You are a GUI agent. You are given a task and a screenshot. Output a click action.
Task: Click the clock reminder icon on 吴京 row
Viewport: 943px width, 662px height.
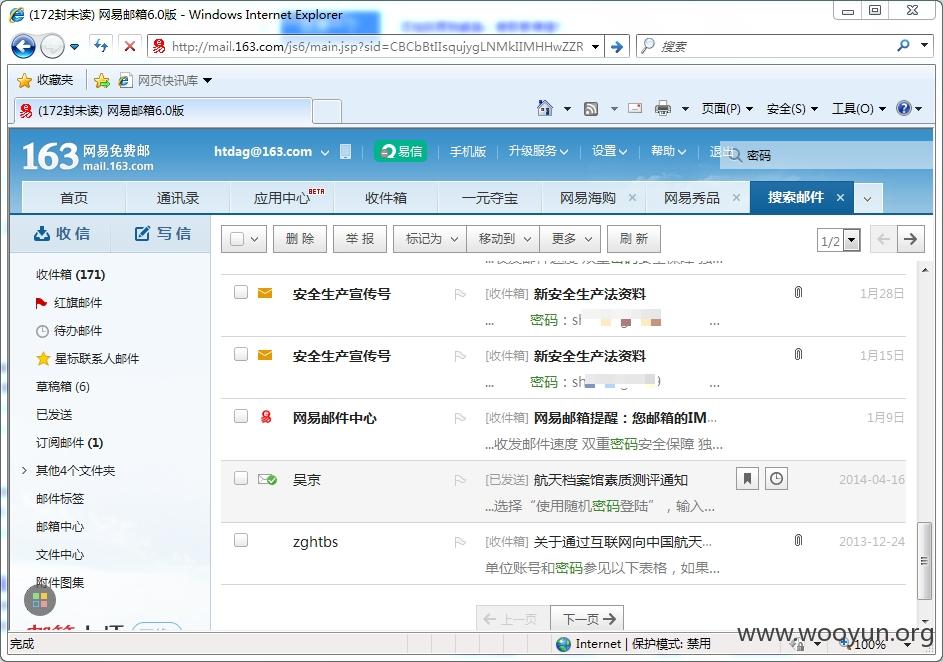coord(776,479)
